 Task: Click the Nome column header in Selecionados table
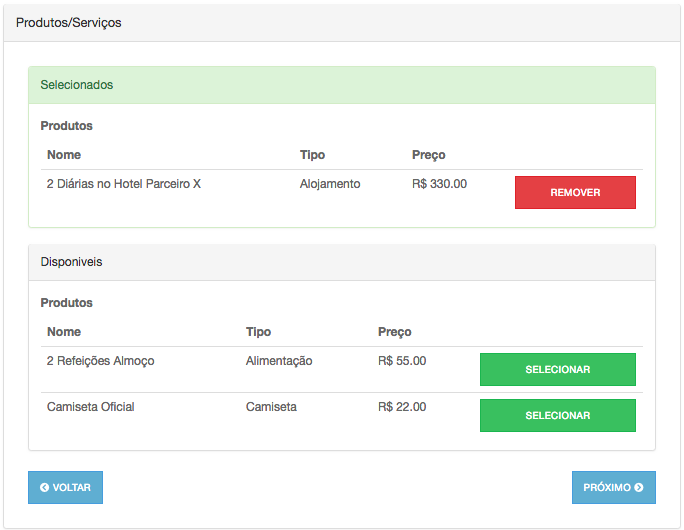tap(64, 155)
